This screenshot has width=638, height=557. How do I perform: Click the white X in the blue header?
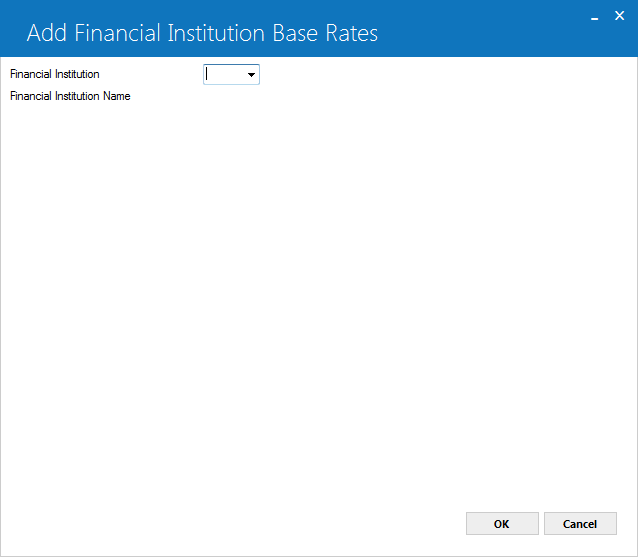coord(619,16)
